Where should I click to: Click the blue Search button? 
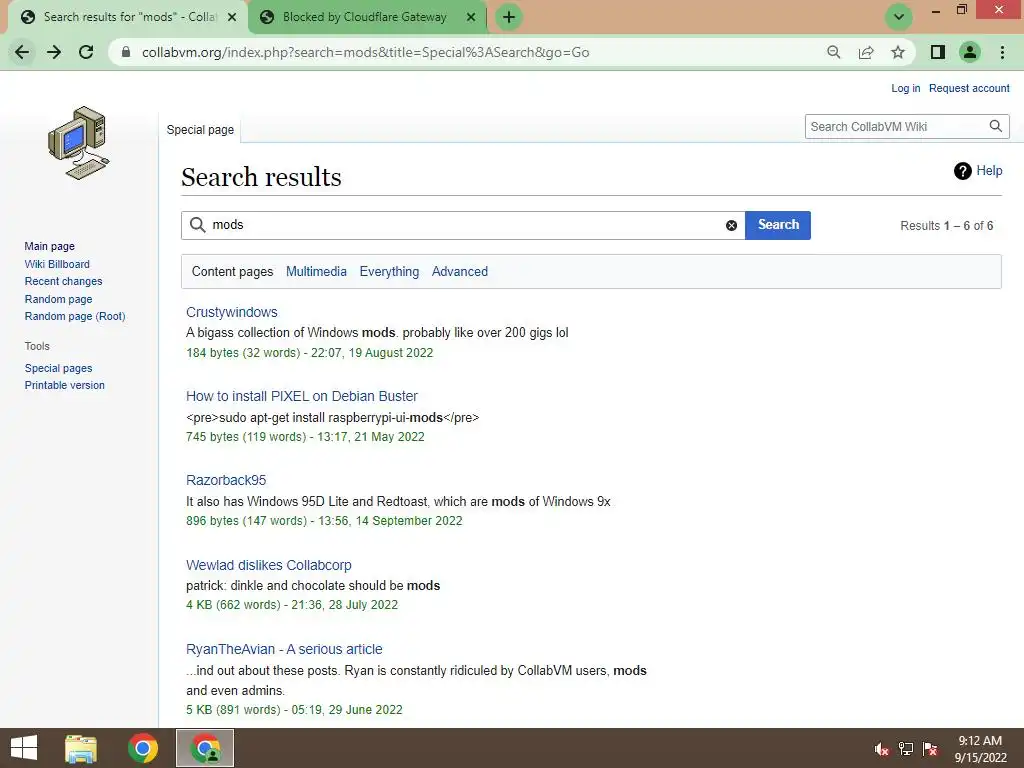tap(778, 225)
